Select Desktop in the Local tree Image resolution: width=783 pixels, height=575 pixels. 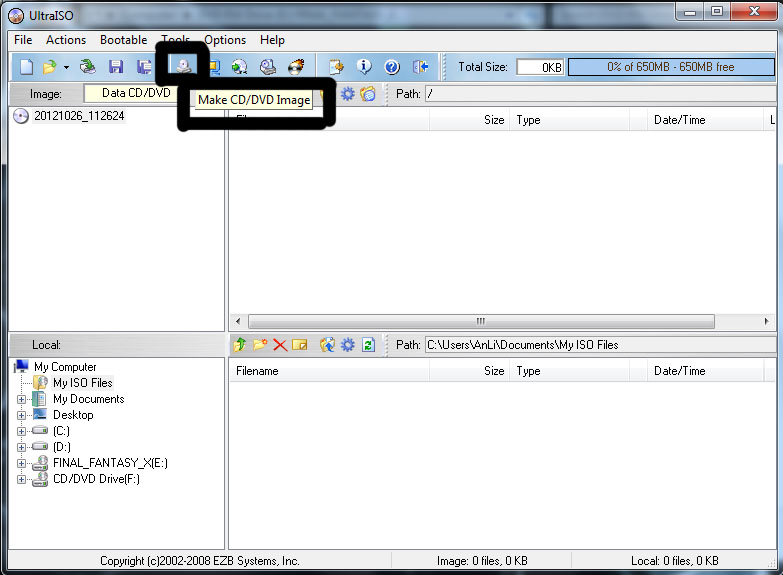pos(73,415)
